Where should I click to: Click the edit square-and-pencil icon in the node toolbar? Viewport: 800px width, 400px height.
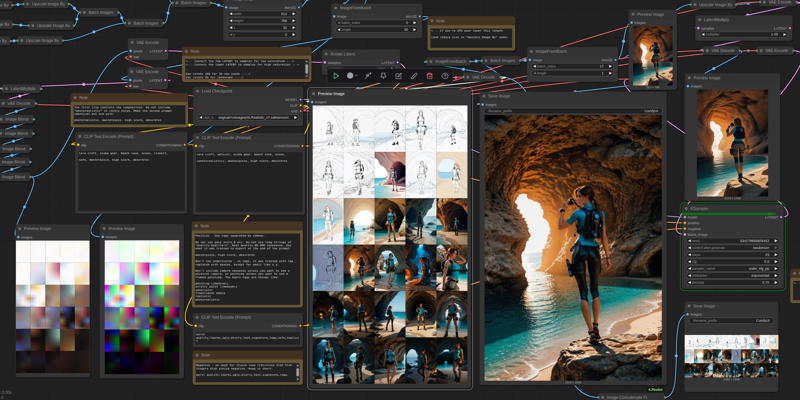pyautogui.click(x=398, y=76)
